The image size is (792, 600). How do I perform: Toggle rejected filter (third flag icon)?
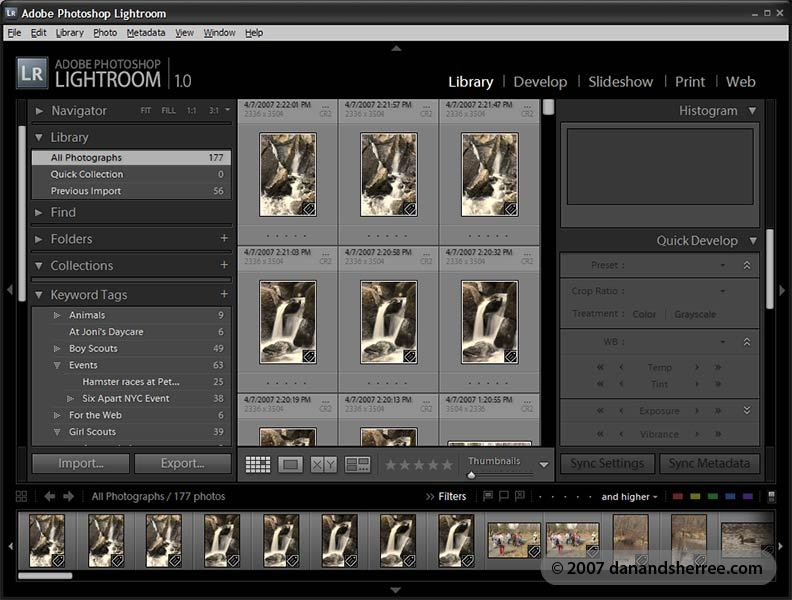520,496
